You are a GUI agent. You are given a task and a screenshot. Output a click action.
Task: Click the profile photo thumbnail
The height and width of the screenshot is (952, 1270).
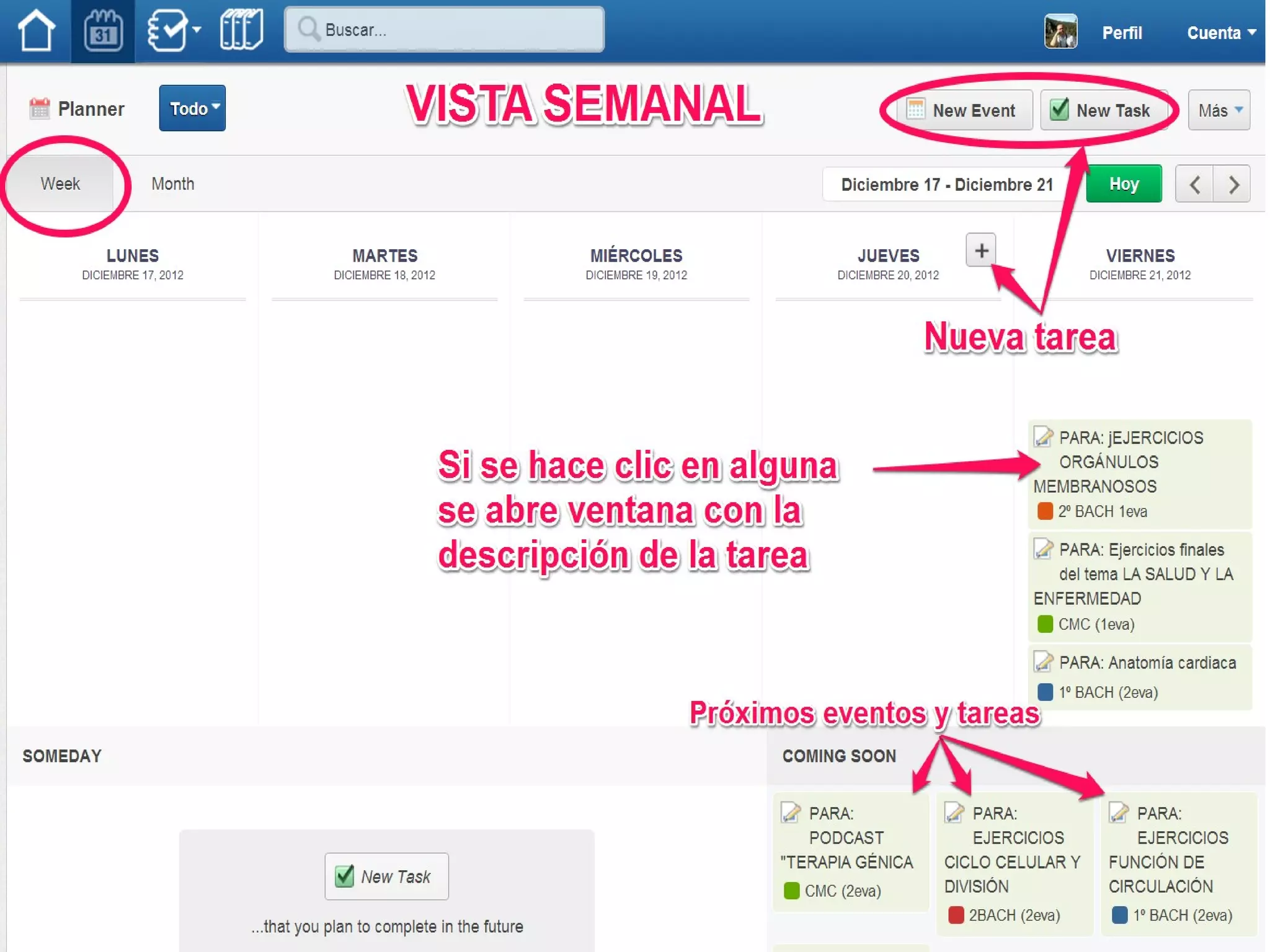pos(1060,32)
